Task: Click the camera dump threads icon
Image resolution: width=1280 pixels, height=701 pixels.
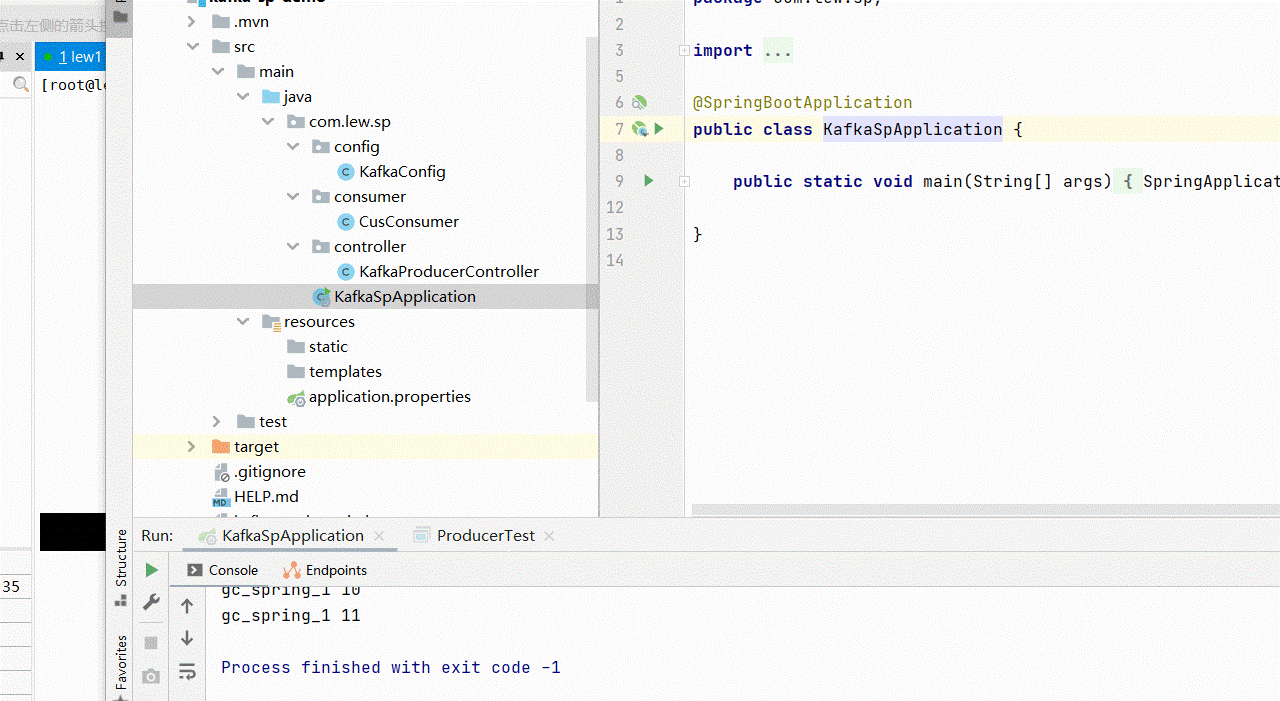Action: click(151, 676)
